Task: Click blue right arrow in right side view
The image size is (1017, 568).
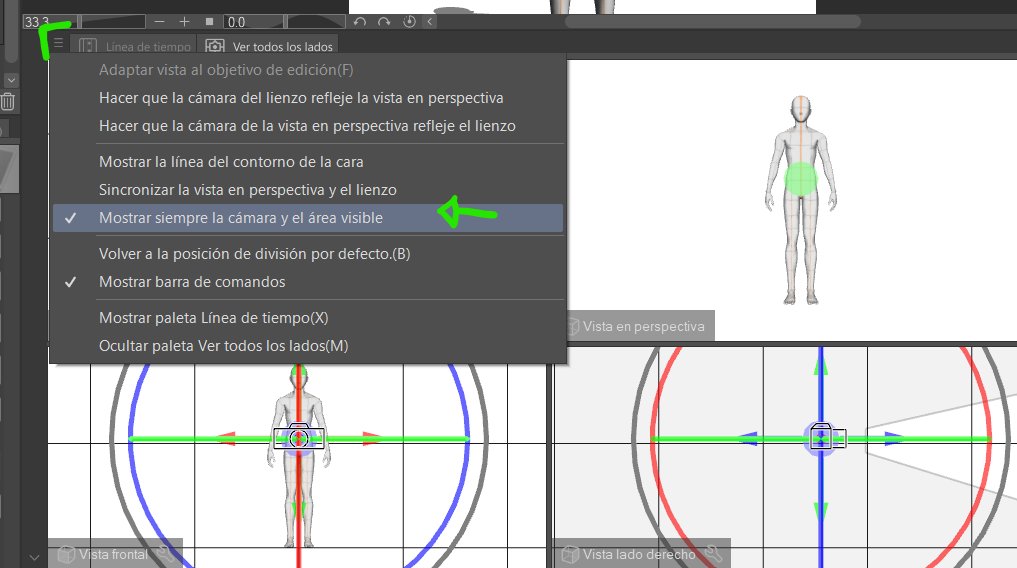Action: [x=894, y=438]
